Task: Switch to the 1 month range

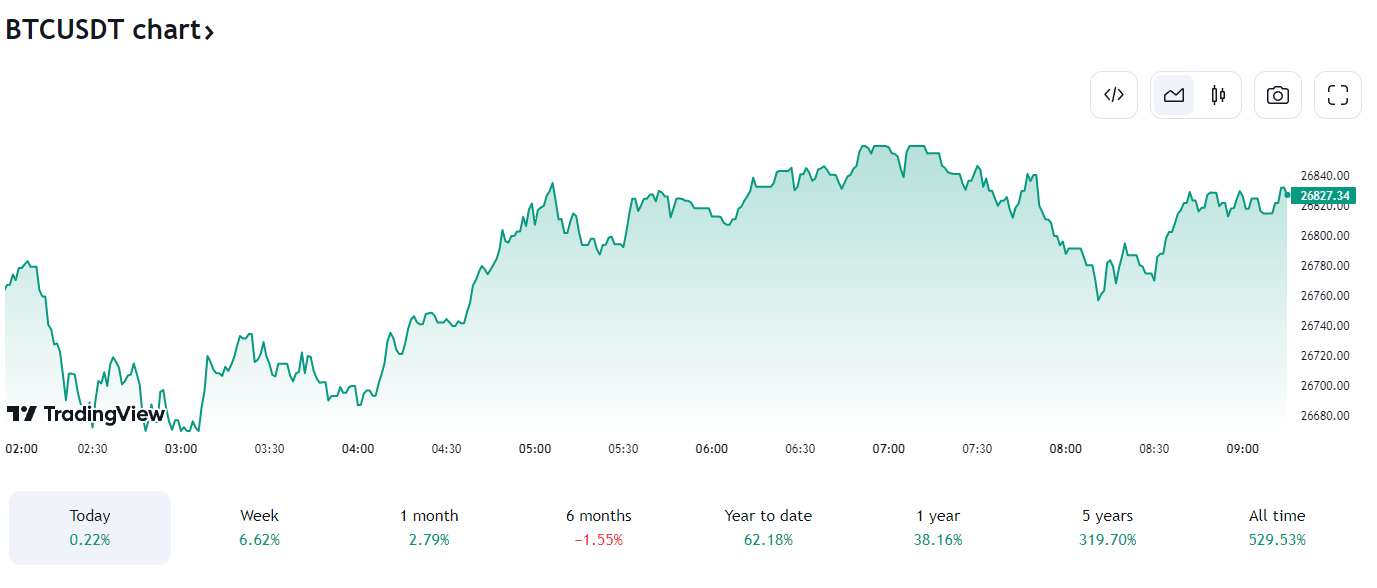Action: pos(429,527)
